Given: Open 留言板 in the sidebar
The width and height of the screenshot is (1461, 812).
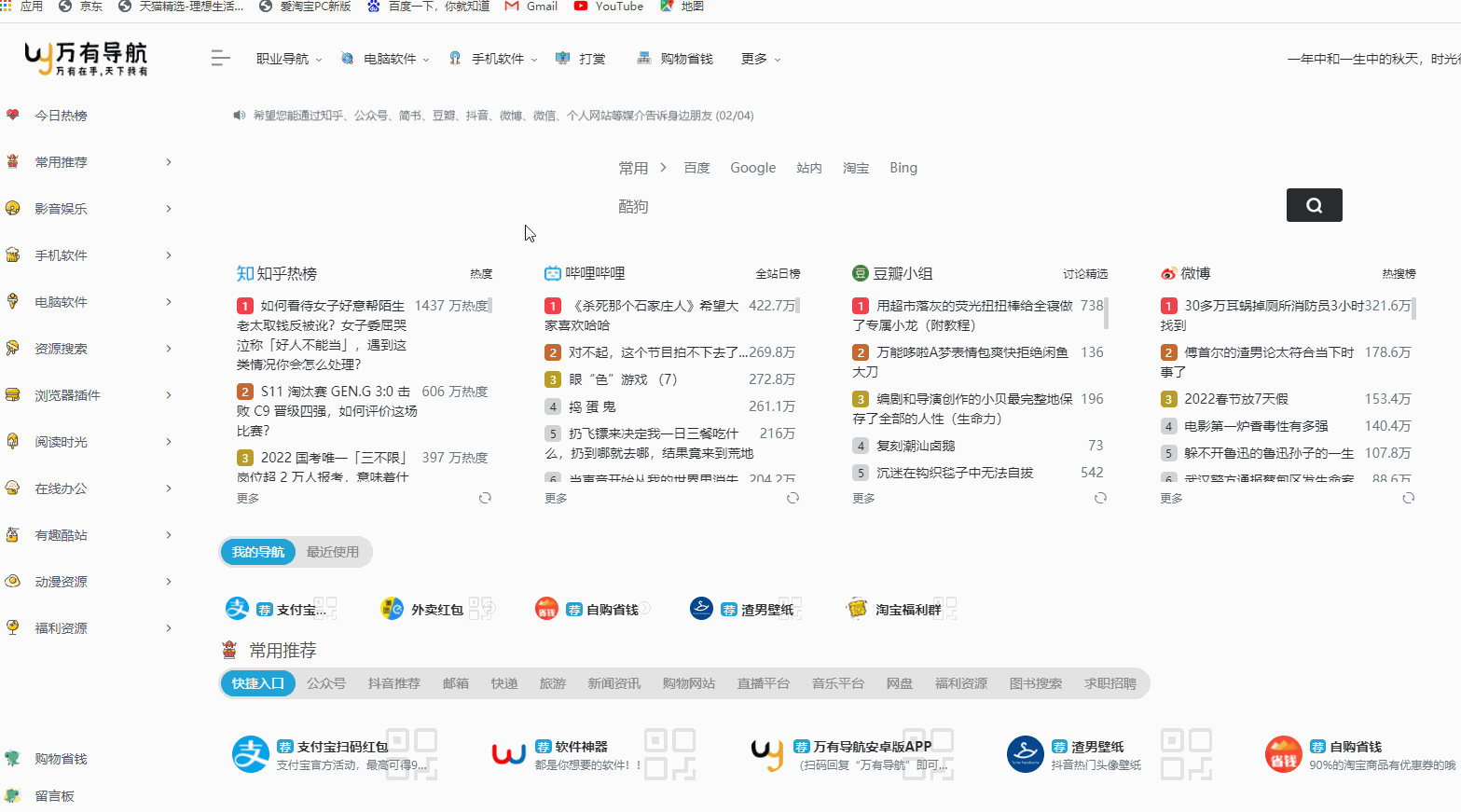Looking at the screenshot, I should click(54, 796).
